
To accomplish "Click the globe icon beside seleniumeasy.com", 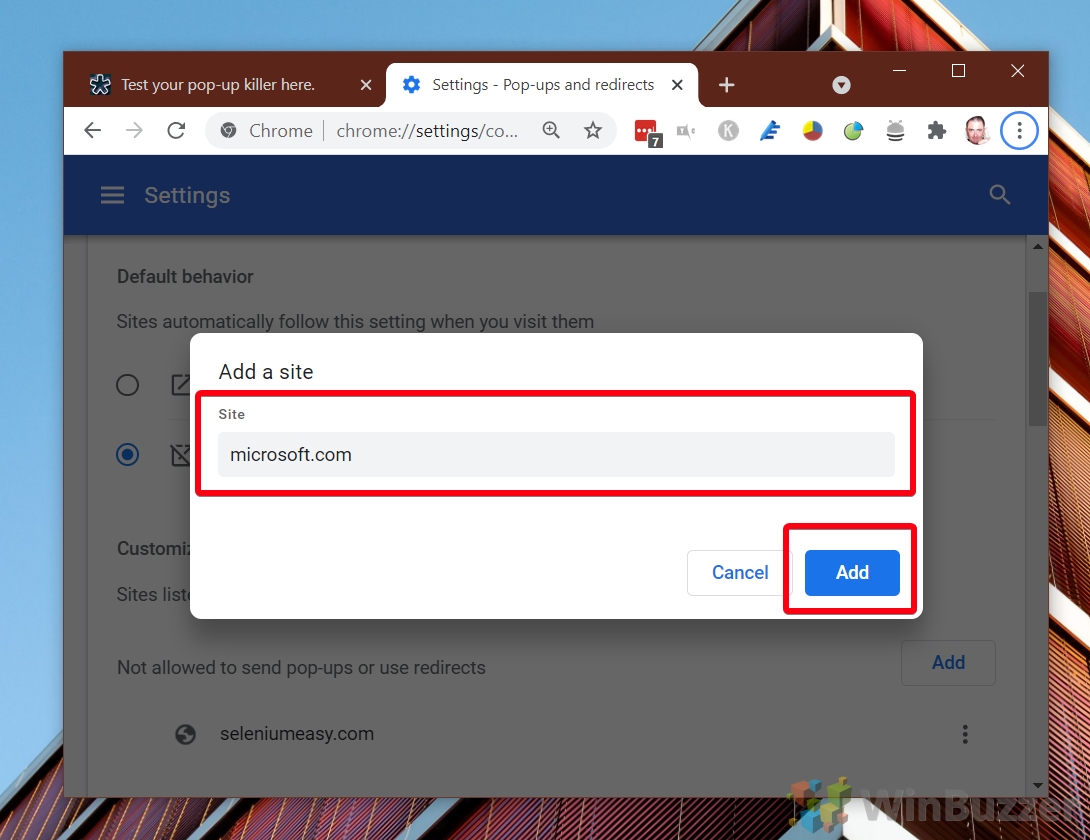I will point(186,734).
